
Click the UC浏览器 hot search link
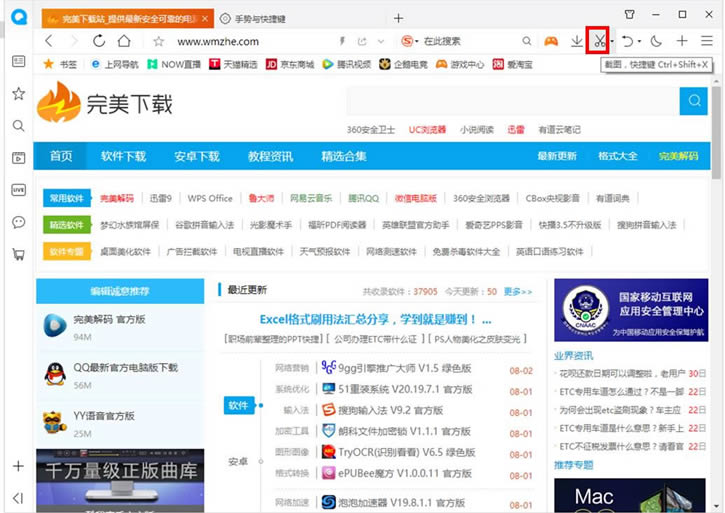427,130
